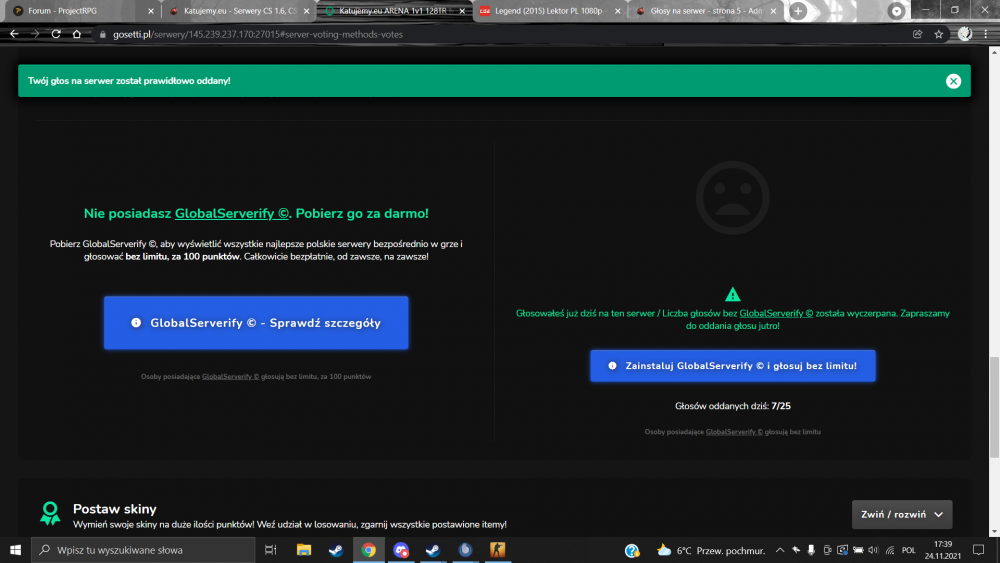Switch the POL input language indicator
Screen dimensions: 1000x563
[x=909, y=550]
